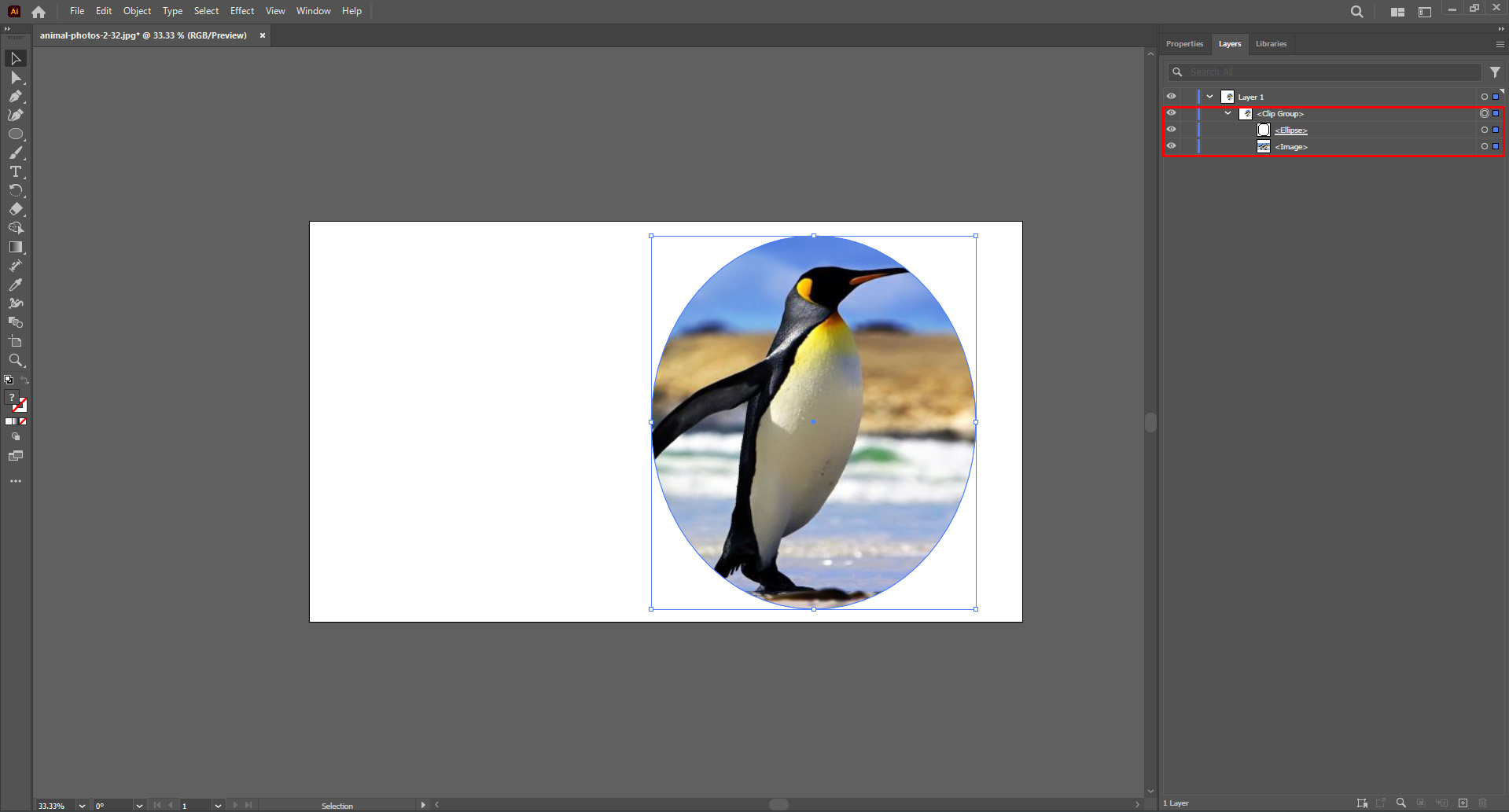Open the zoom level dropdown
Viewport: 1509px width, 812px height.
82,805
